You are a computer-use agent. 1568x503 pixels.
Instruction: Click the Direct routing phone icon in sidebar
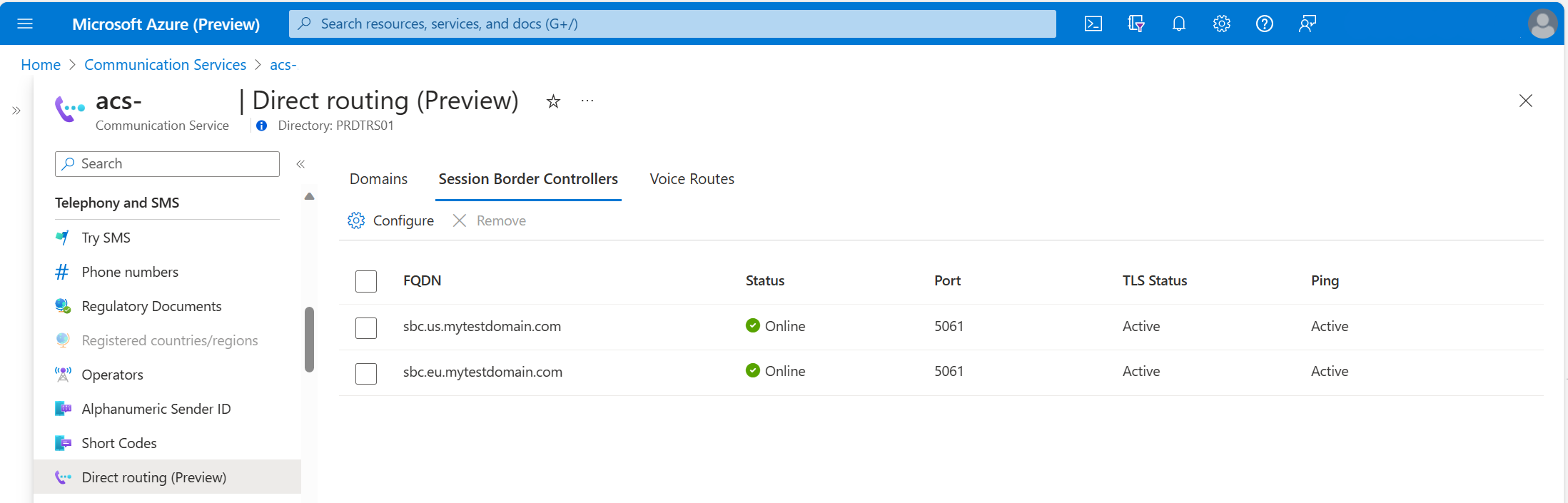(63, 477)
